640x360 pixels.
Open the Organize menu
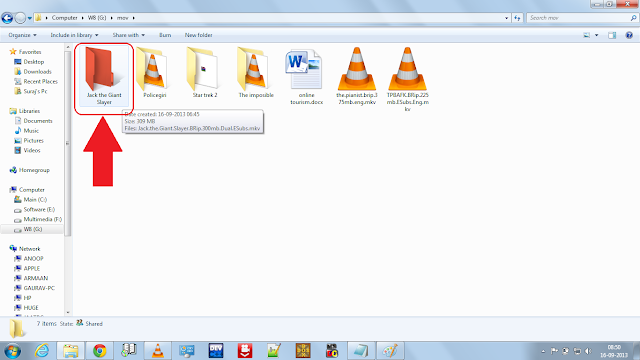click(x=22, y=35)
